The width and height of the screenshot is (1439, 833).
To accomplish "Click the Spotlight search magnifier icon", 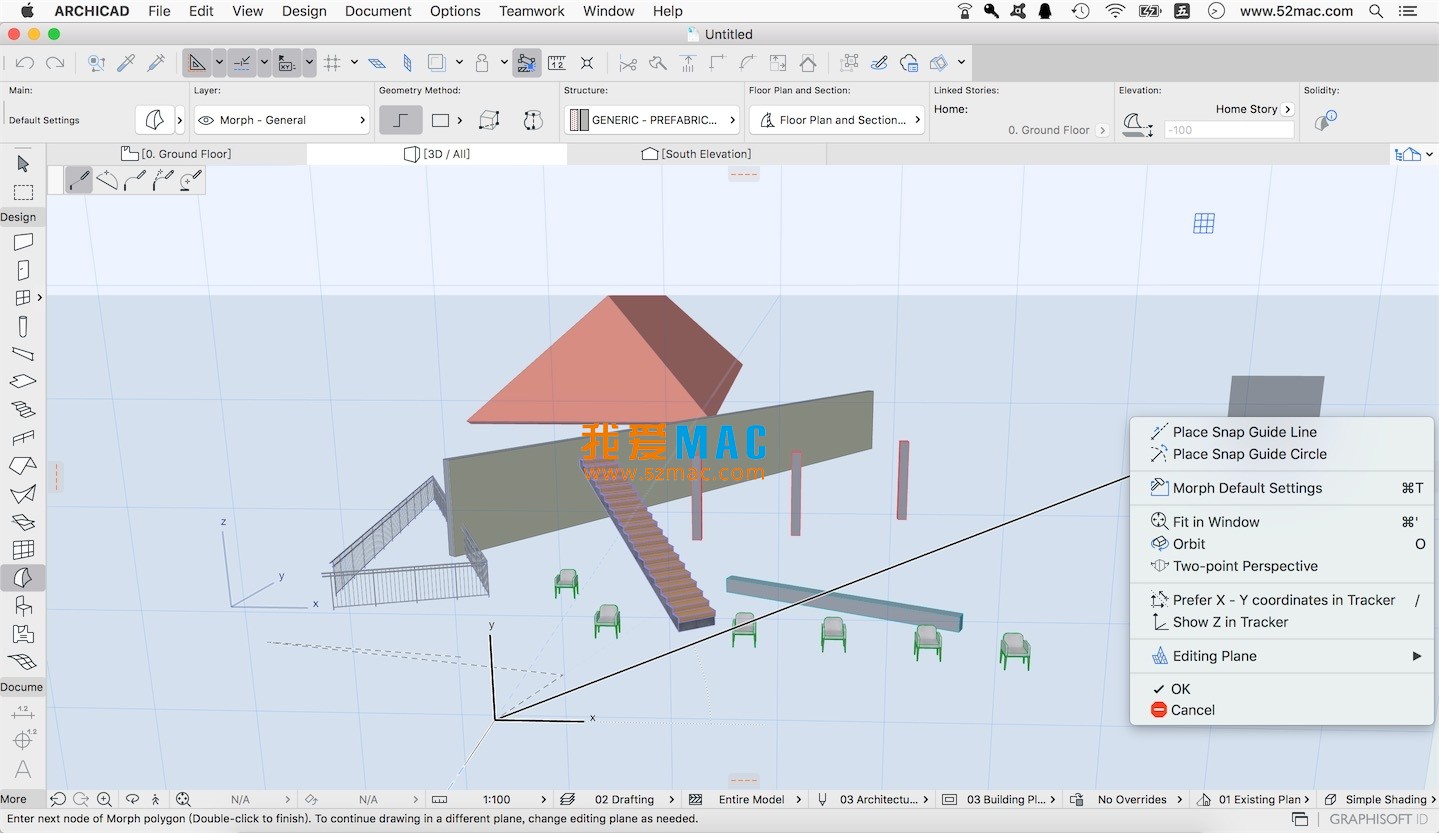I will click(x=1376, y=11).
